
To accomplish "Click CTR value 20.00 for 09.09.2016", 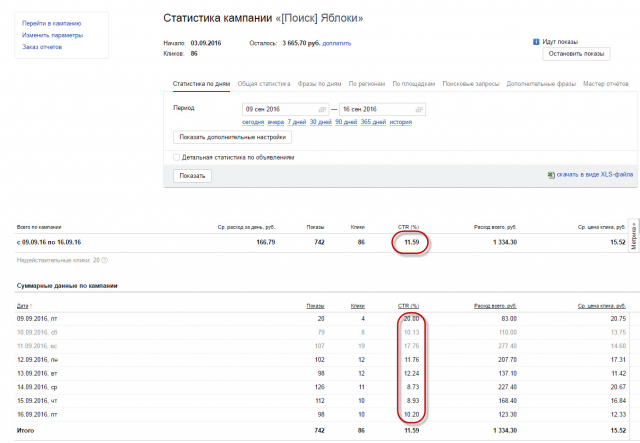I will pyautogui.click(x=411, y=319).
